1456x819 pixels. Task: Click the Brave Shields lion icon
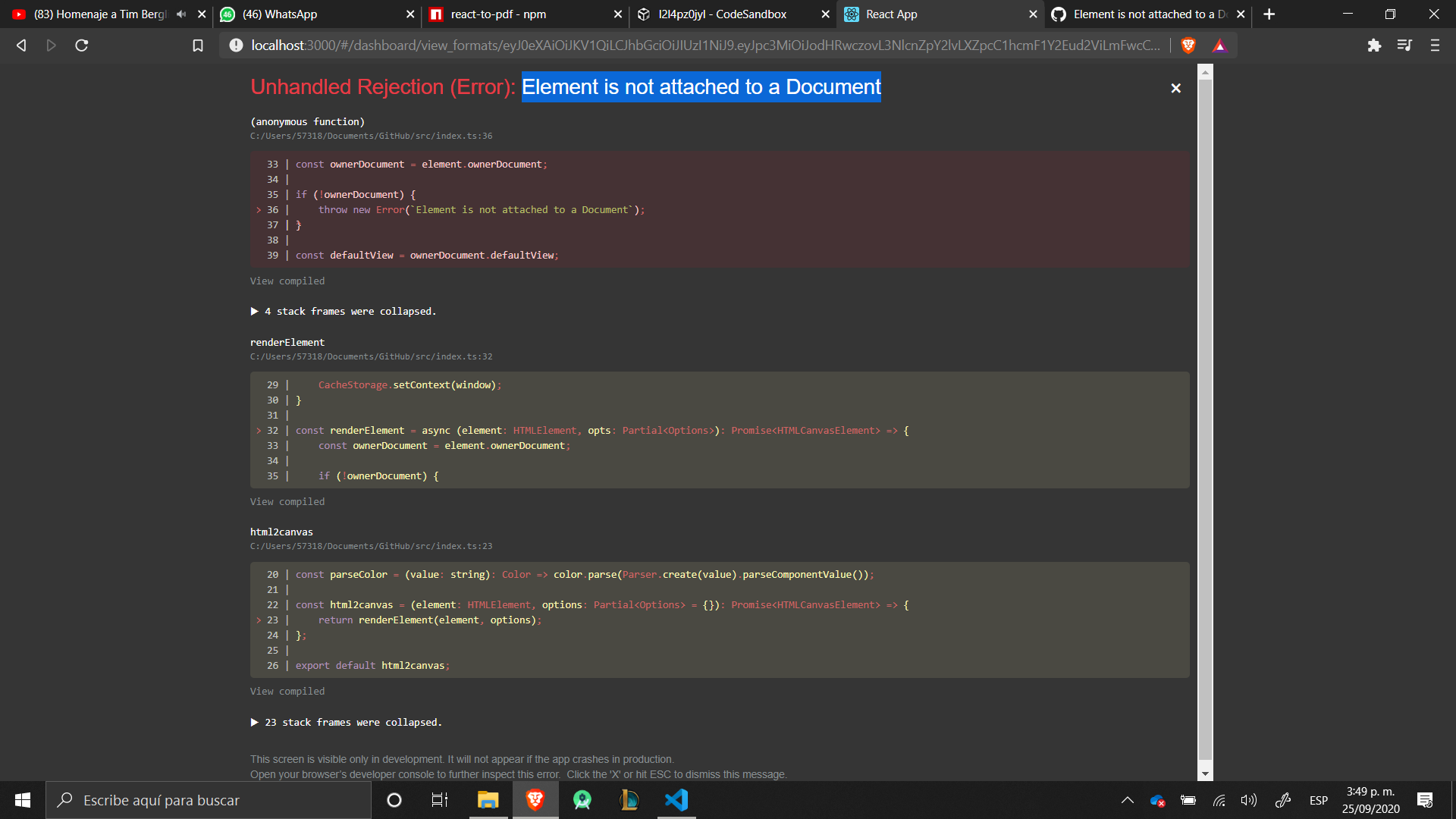pyautogui.click(x=1188, y=45)
